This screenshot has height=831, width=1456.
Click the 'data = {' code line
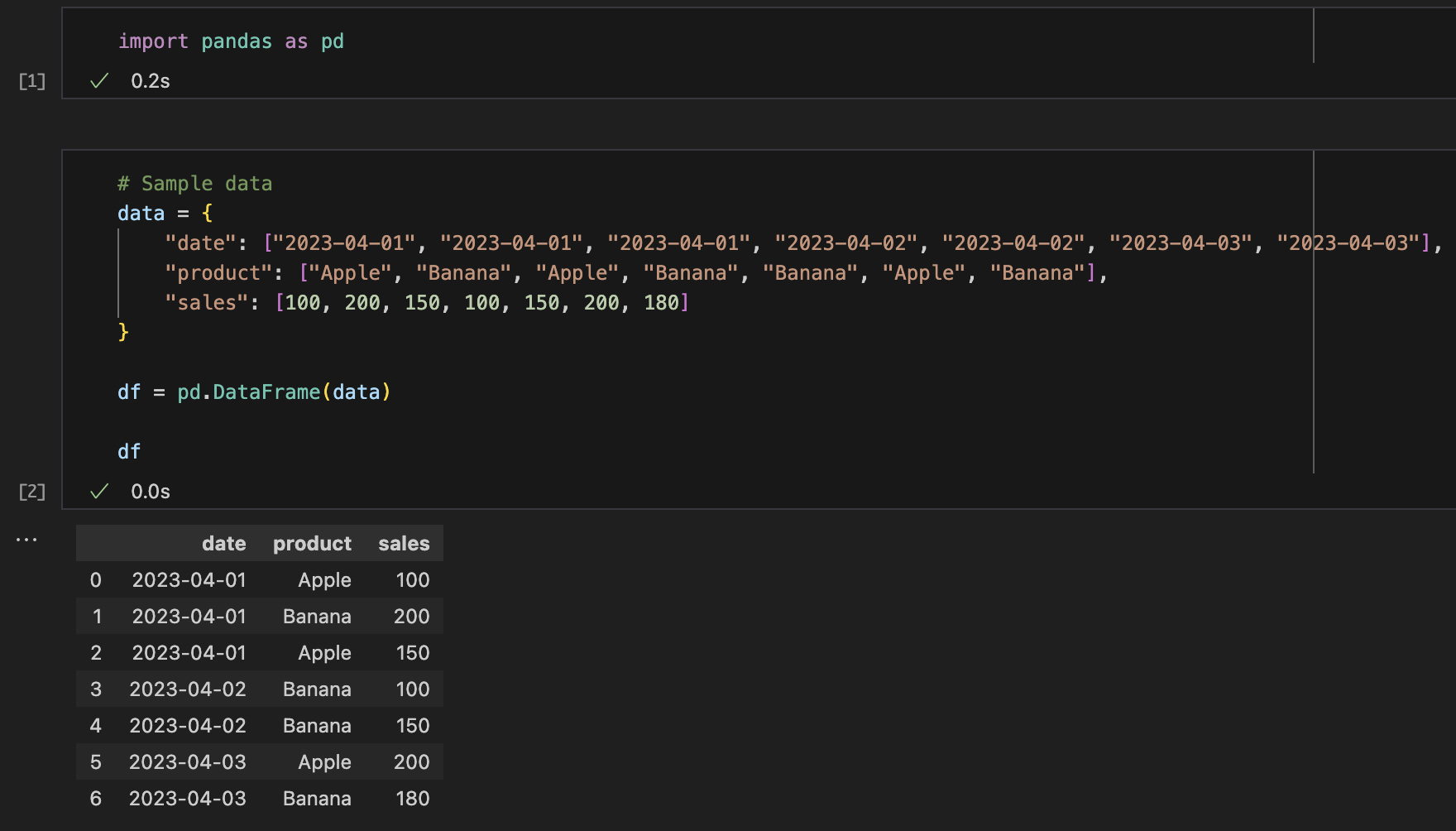click(x=165, y=214)
